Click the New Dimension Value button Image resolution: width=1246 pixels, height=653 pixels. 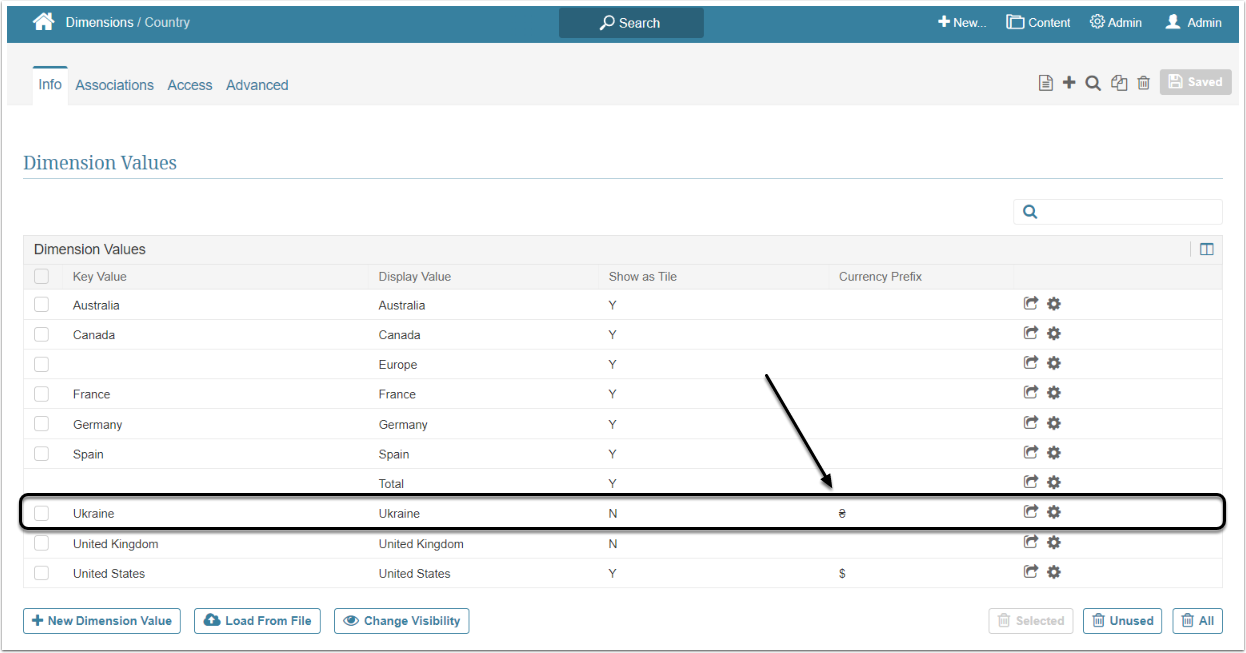(101, 621)
